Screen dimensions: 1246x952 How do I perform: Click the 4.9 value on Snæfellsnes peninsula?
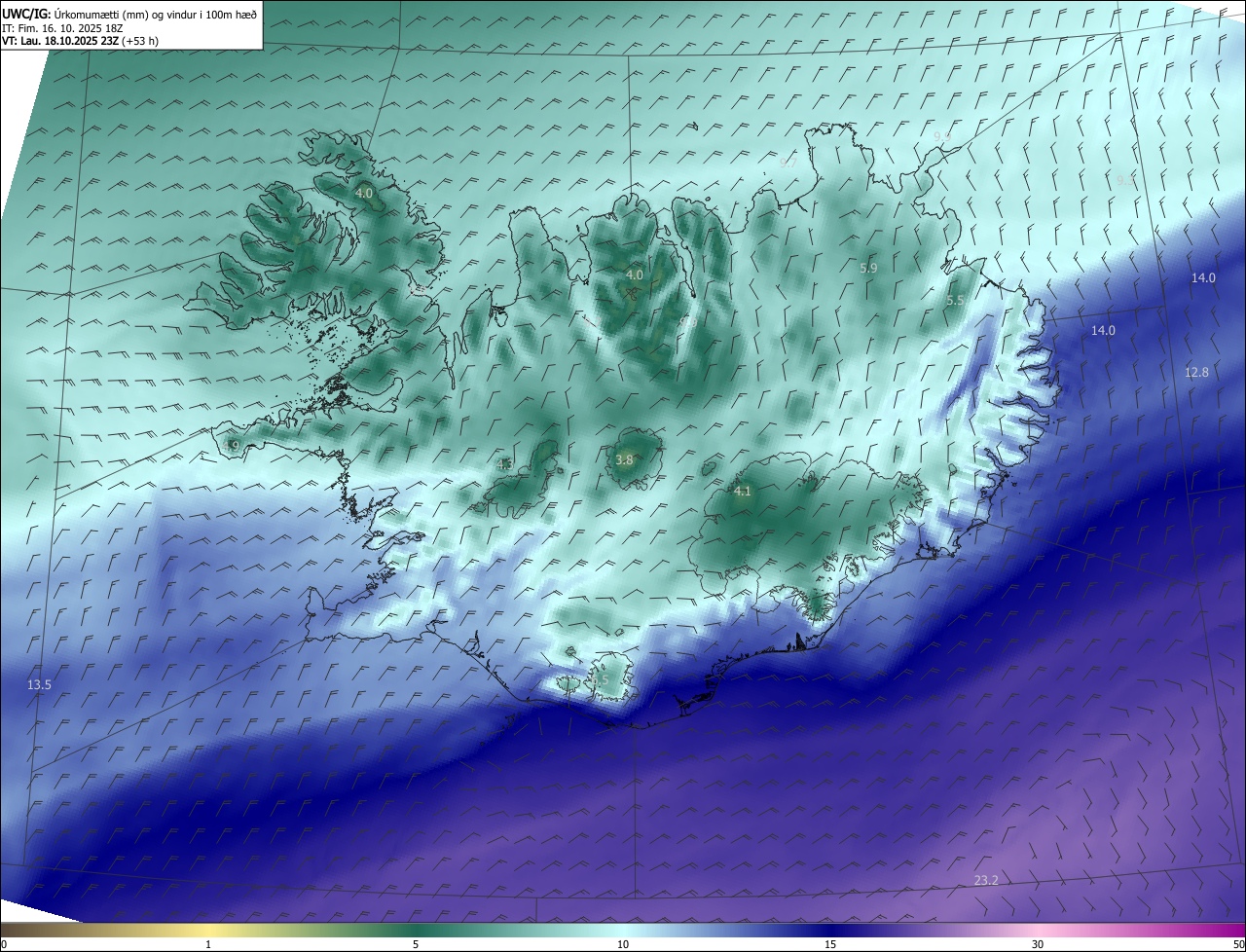coord(231,446)
